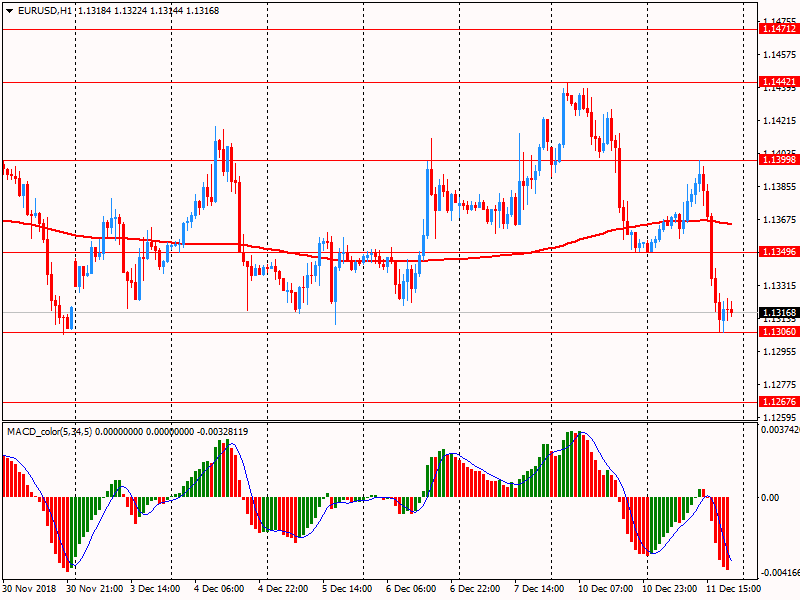
Task: Click the 30 Nov 2018 time label
Action: (x=30, y=590)
